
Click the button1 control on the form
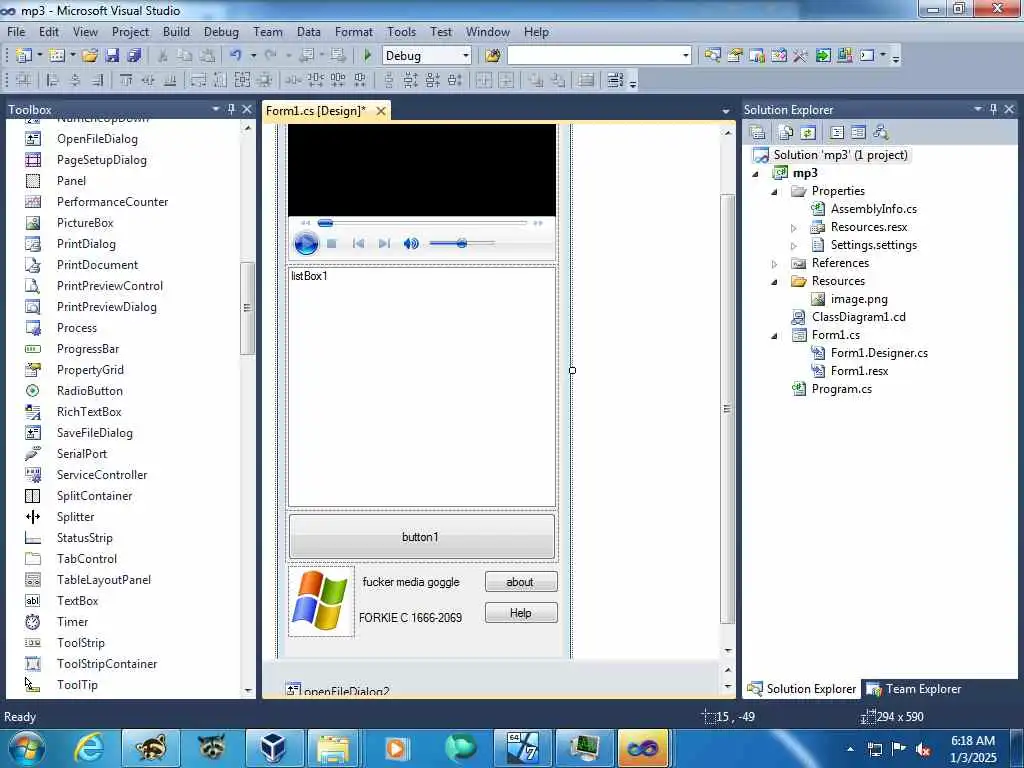point(422,536)
